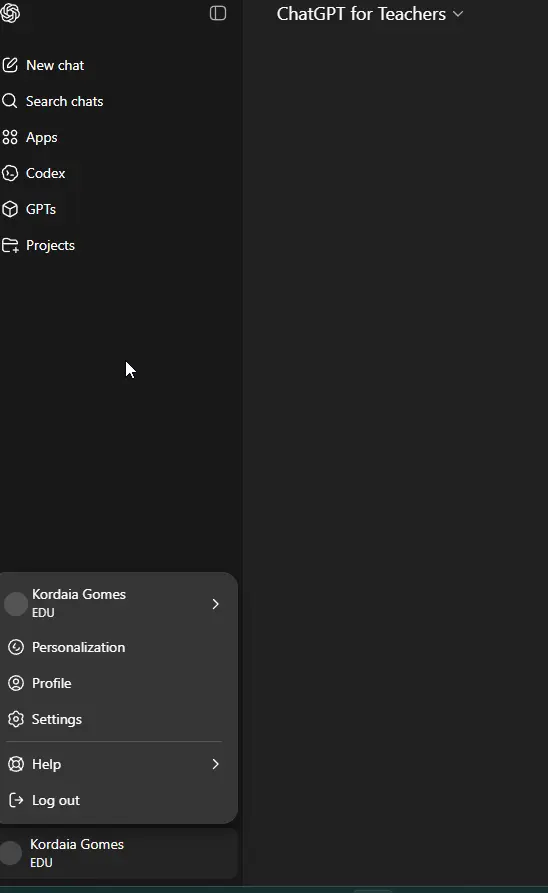Click the Apps grid icon

[10, 137]
